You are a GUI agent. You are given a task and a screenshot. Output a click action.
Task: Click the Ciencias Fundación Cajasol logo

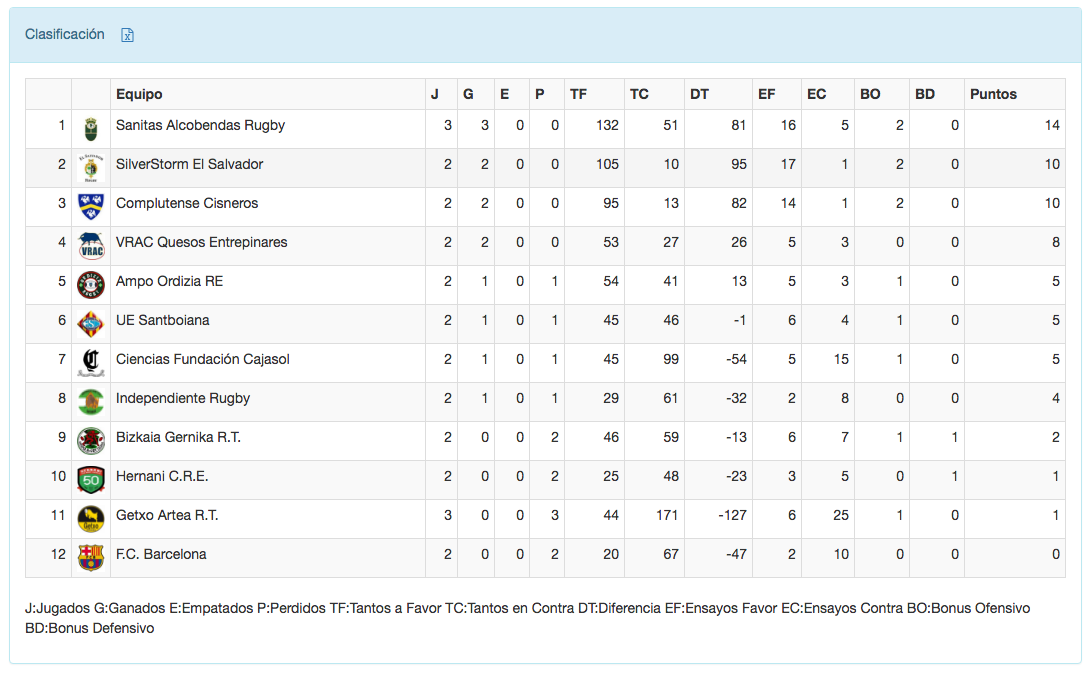(x=91, y=362)
